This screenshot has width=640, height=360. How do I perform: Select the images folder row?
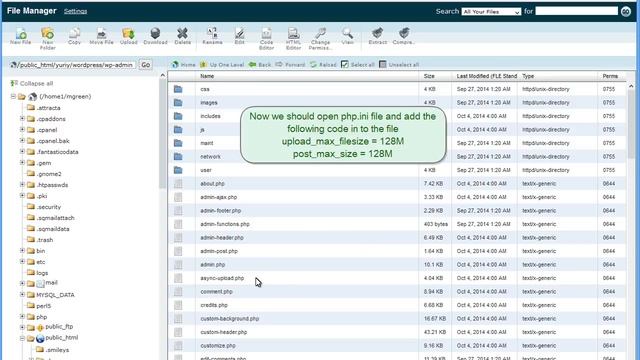[396, 102]
